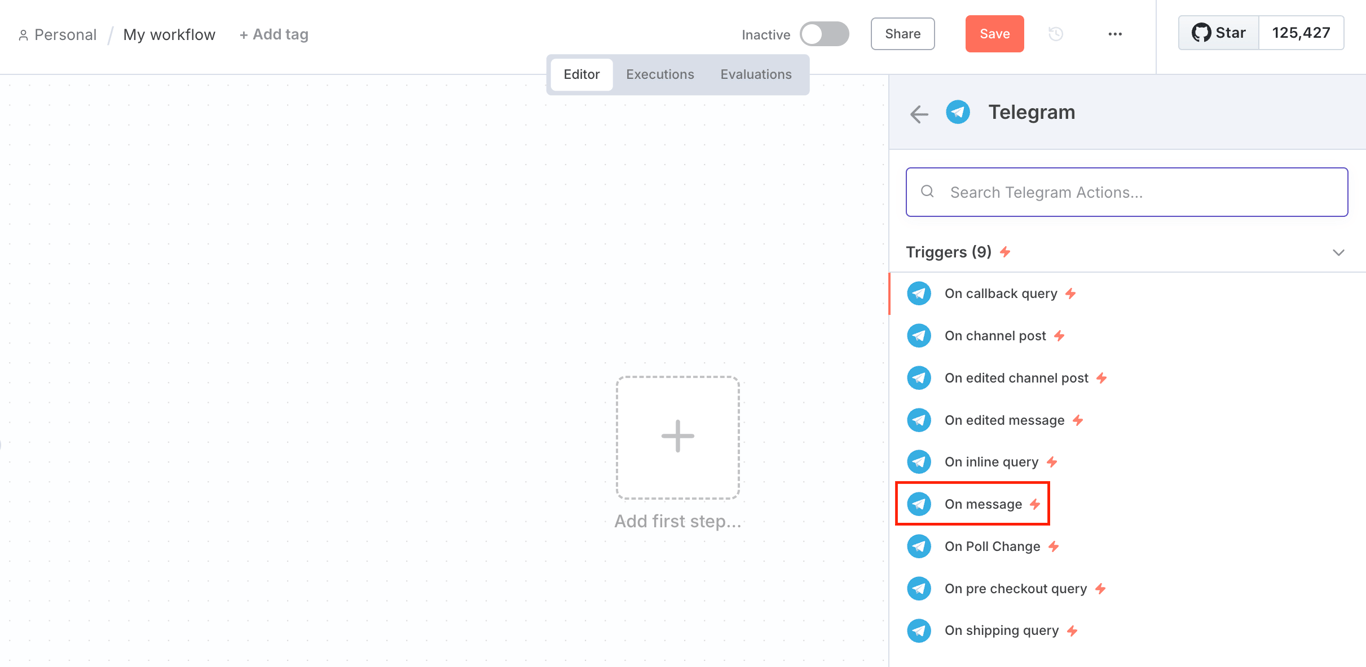Image resolution: width=1366 pixels, height=667 pixels.
Task: Switch to the Evaluations tab
Action: 756,74
